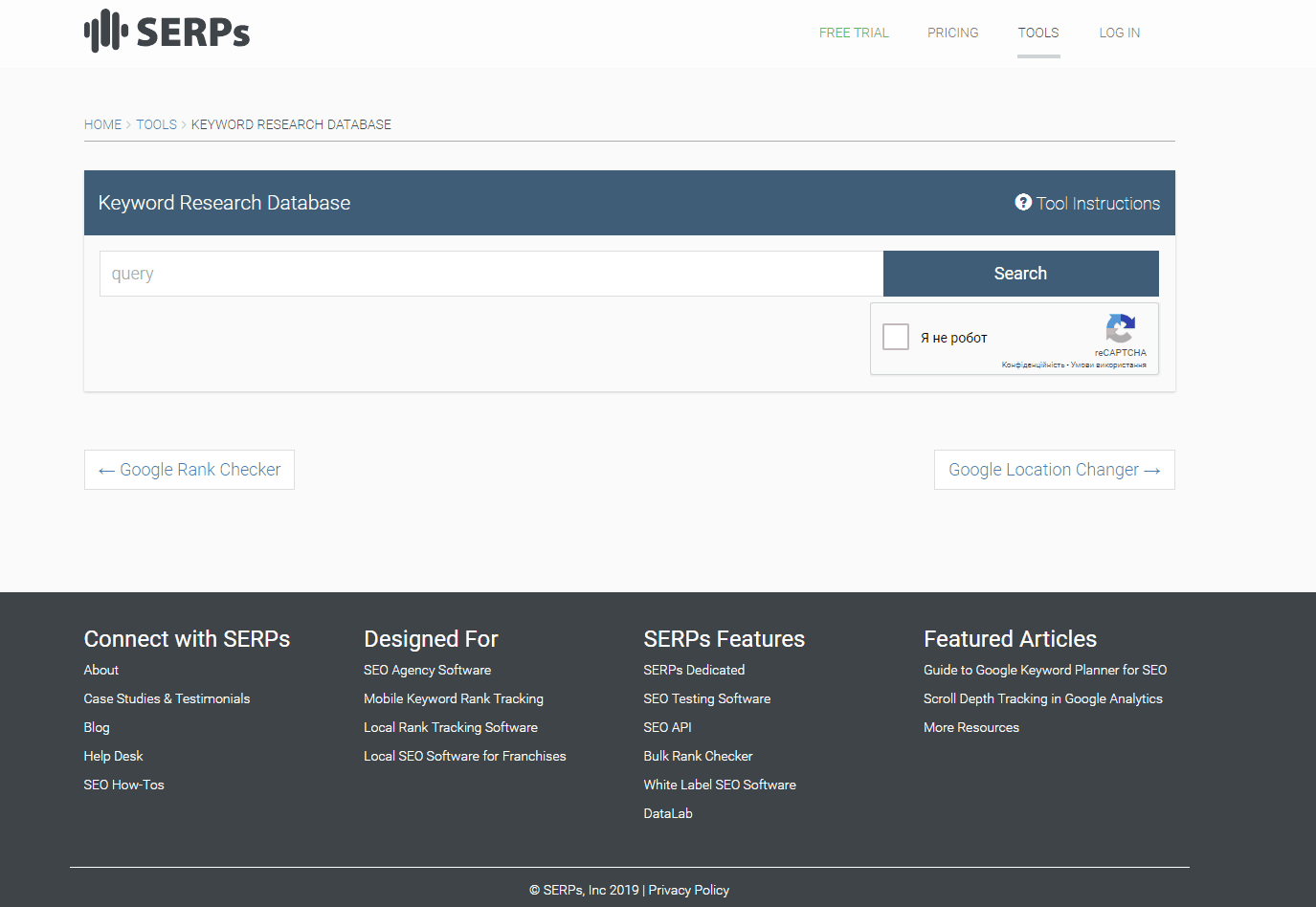Open the SEO API link

tap(668, 727)
